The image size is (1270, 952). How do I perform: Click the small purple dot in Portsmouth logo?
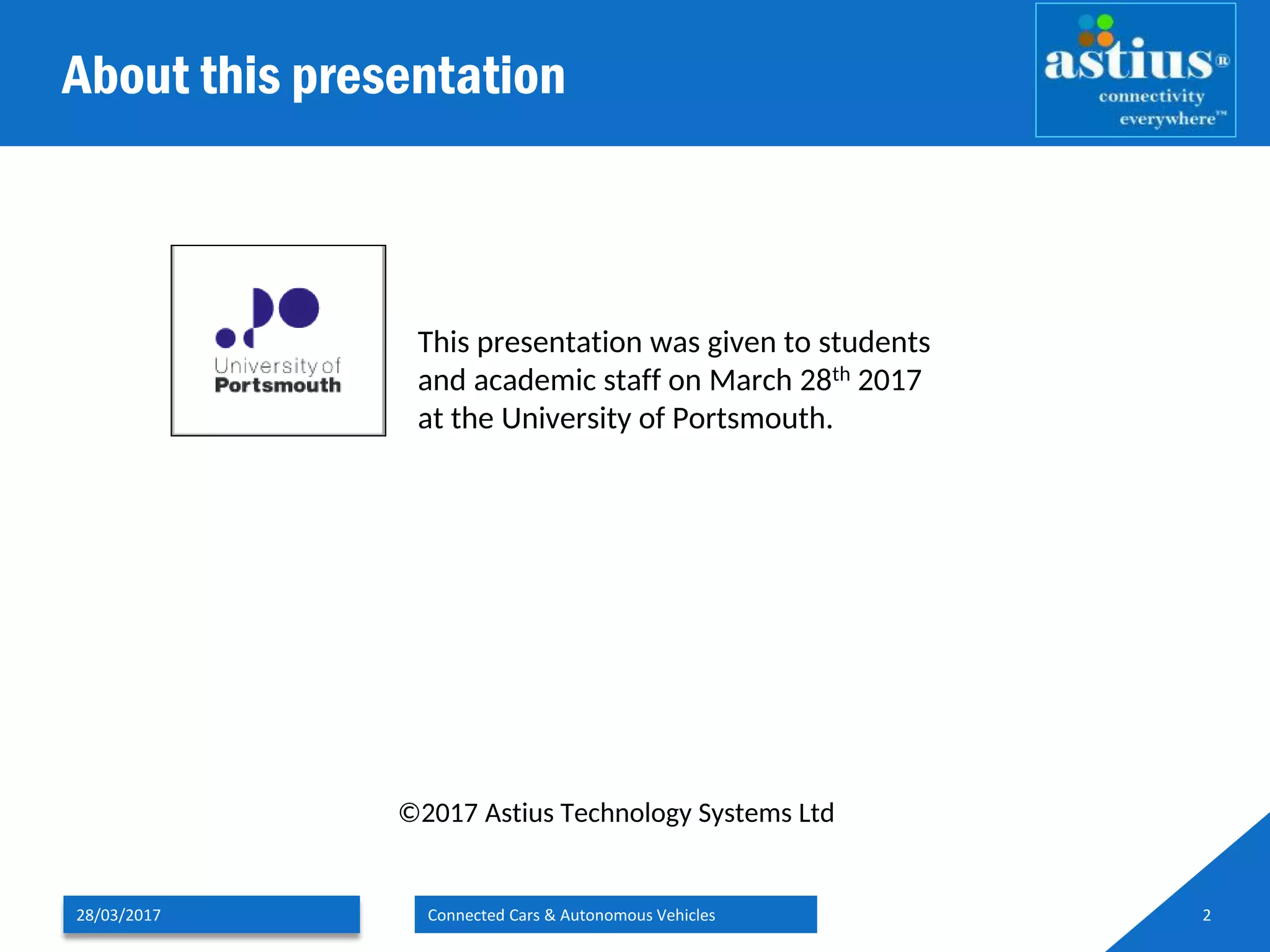tap(225, 338)
